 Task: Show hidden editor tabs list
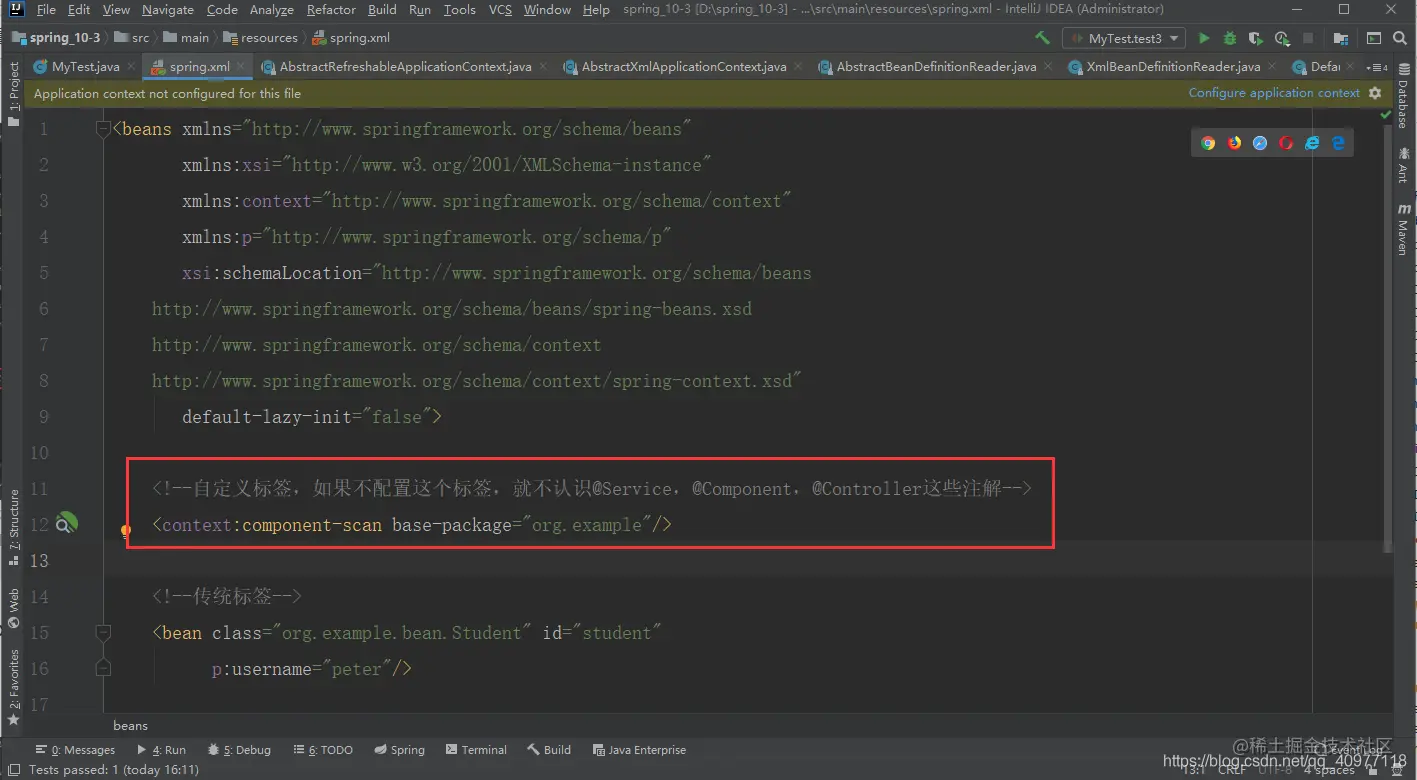click(1377, 67)
